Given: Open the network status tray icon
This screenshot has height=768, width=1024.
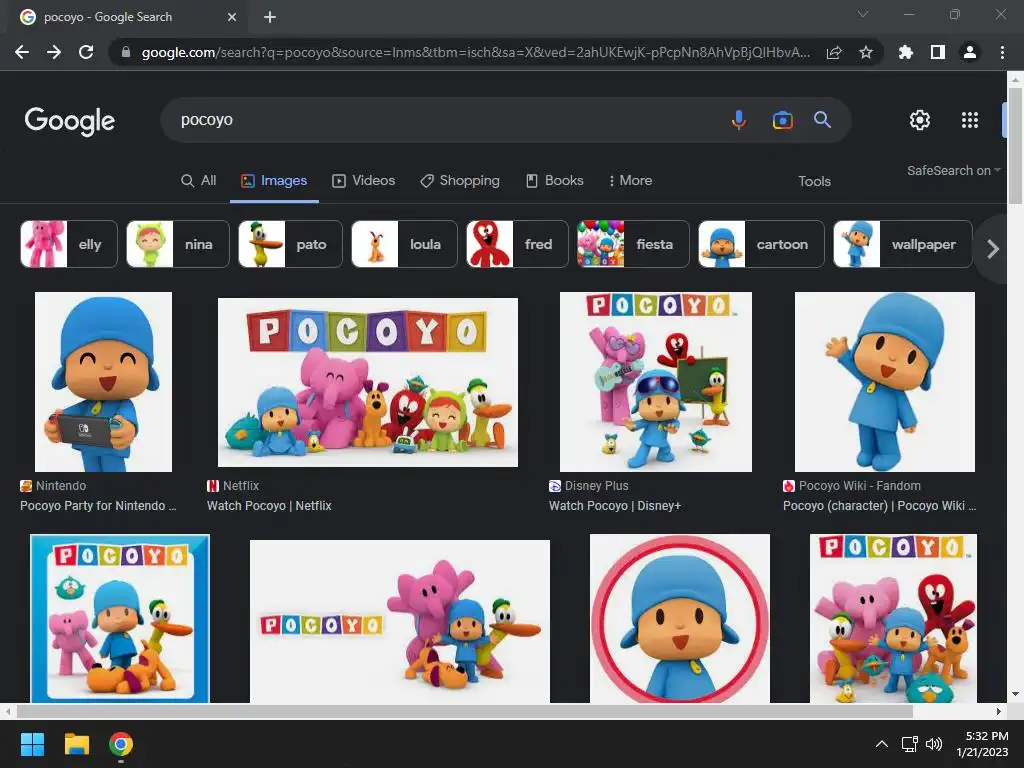Looking at the screenshot, I should click(910, 744).
